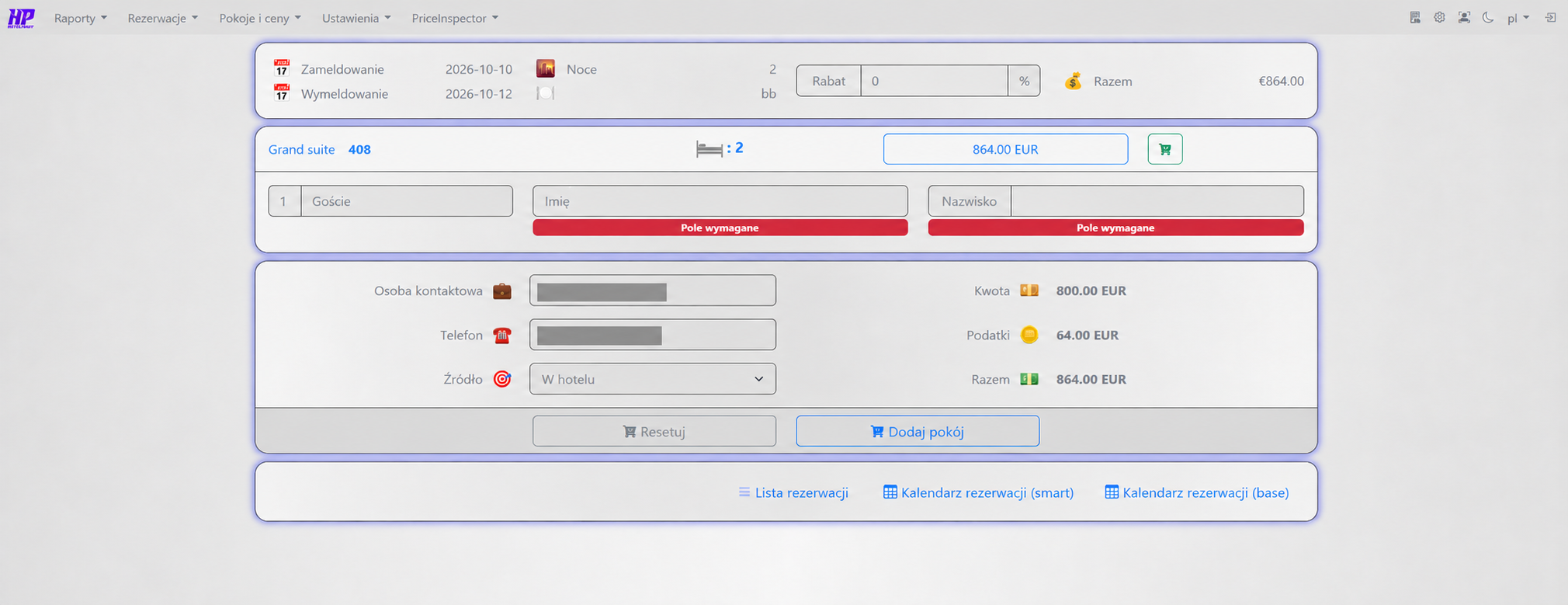Click the briefcase icon by Osoba kontaktowa
The width and height of the screenshot is (1568, 605).
pos(502,290)
